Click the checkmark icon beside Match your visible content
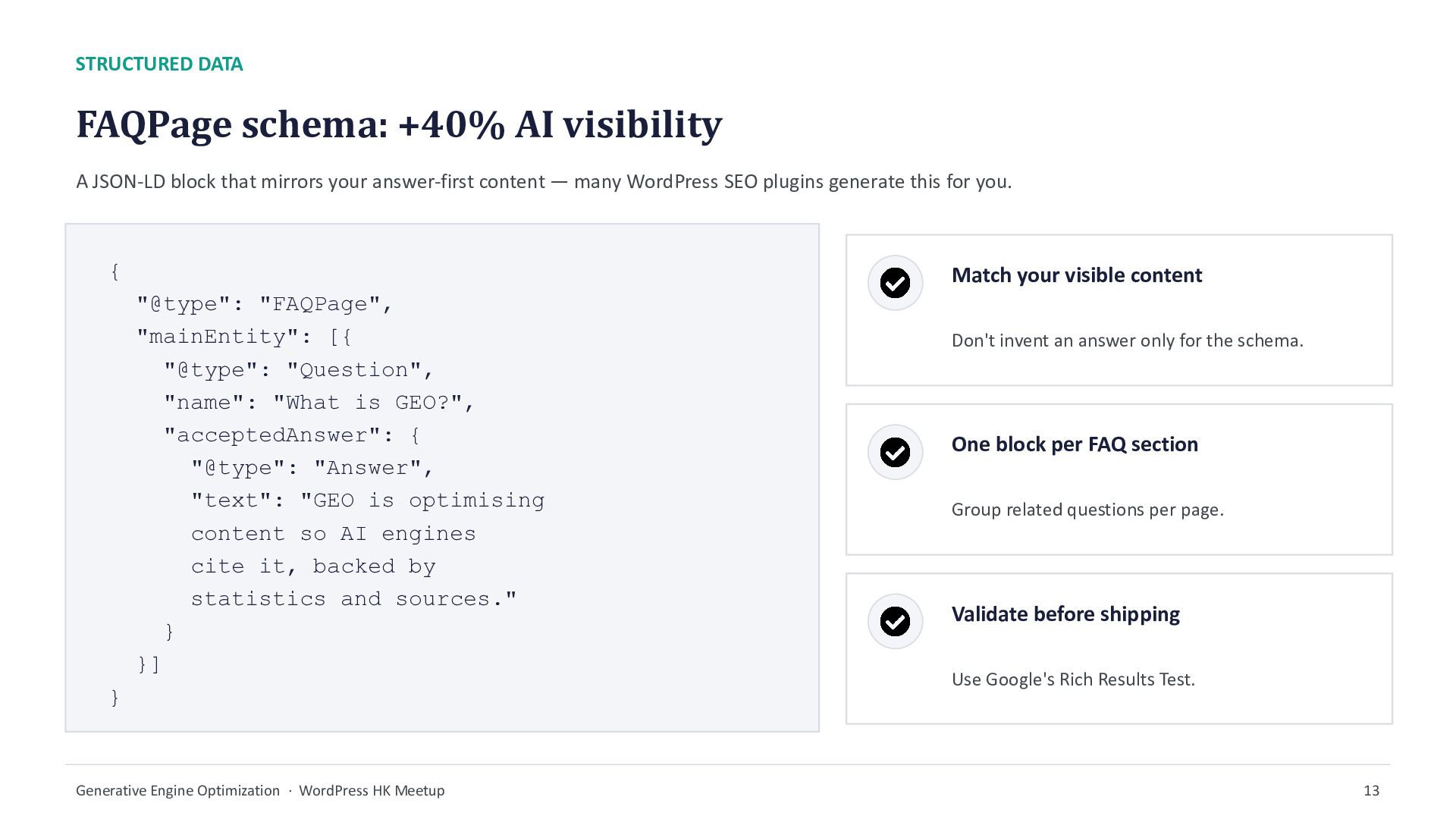 pyautogui.click(x=895, y=283)
